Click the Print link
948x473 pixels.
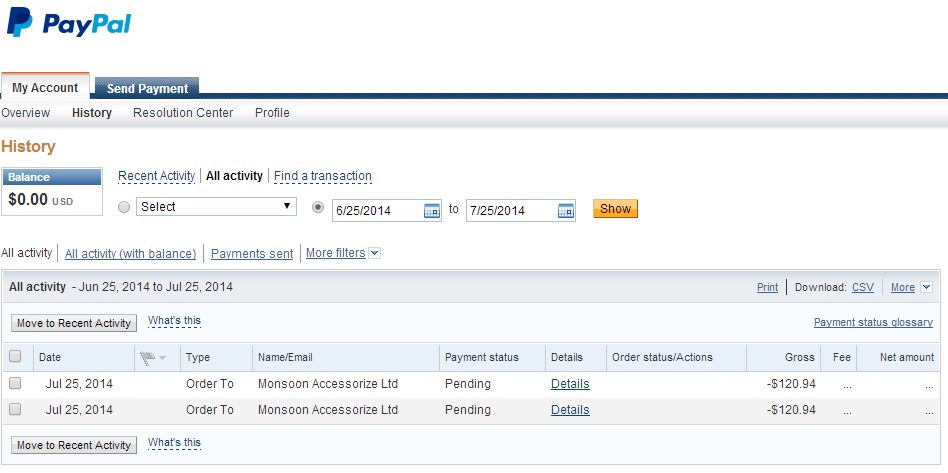tap(767, 287)
